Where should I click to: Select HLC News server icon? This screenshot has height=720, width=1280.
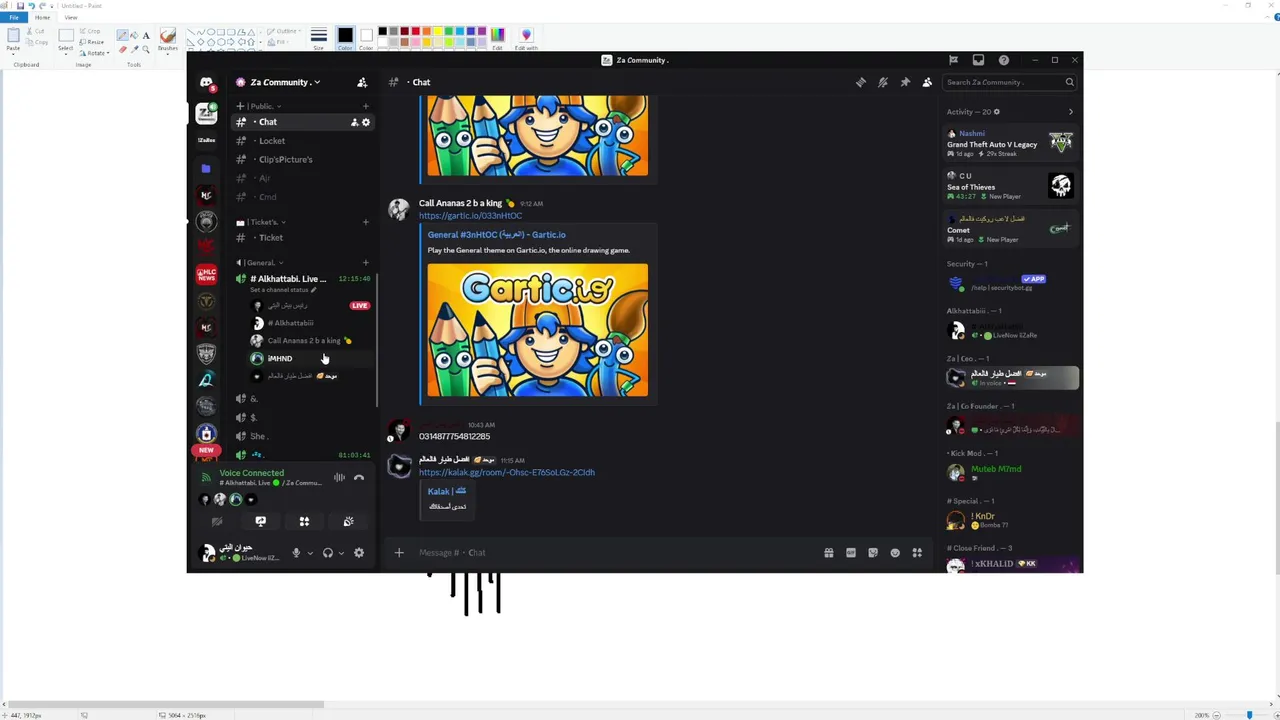click(206, 275)
